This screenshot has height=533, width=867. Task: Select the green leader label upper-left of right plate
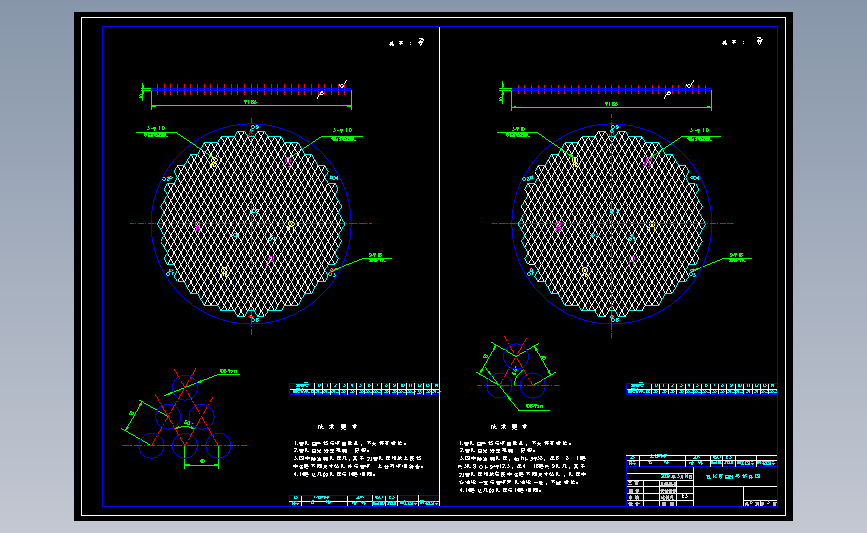[518, 132]
